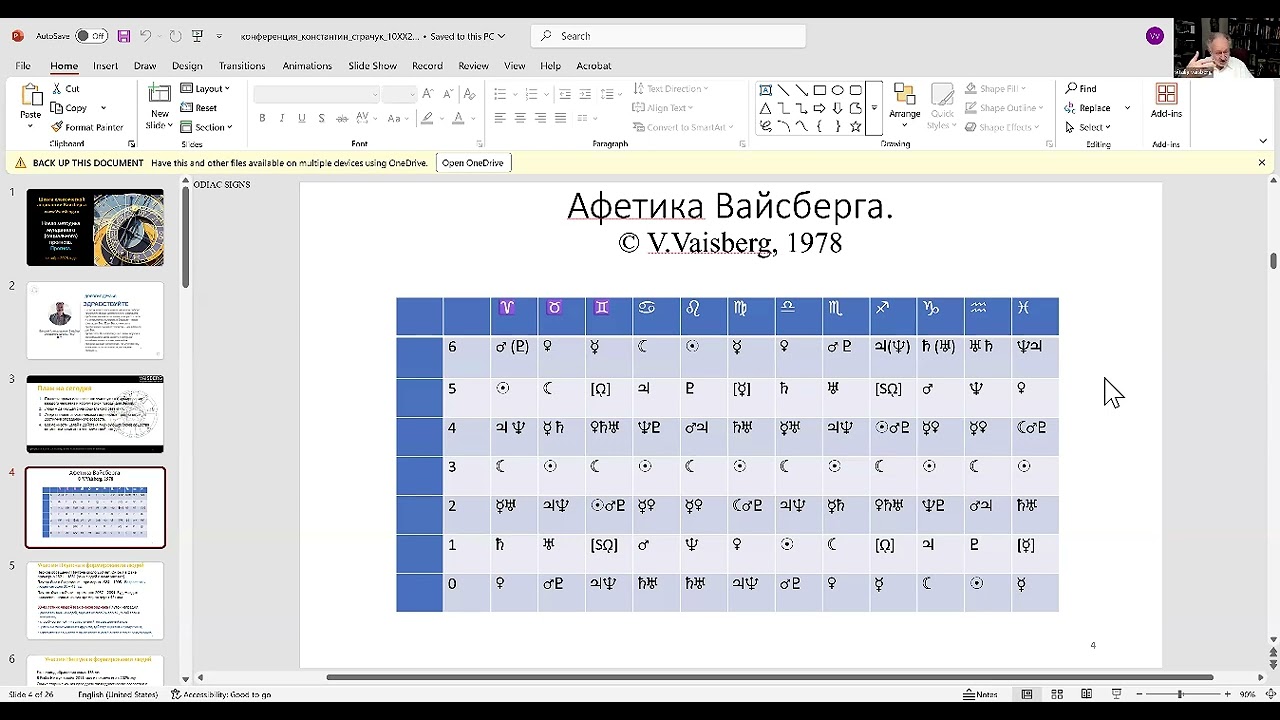Open the Layout dropdown
Image resolution: width=1280 pixels, height=720 pixels.
click(x=205, y=88)
